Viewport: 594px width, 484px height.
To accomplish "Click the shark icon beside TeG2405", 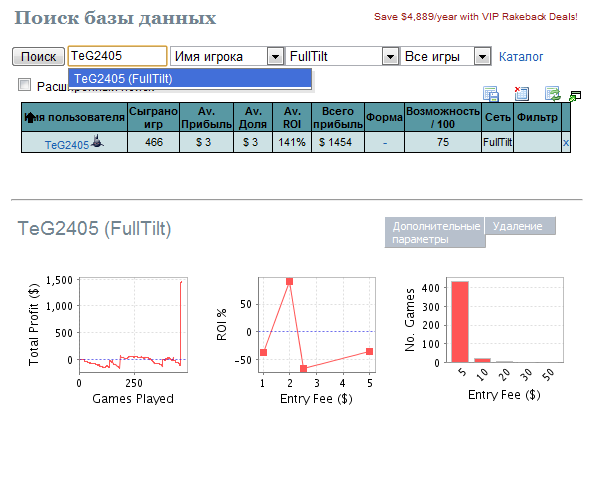I will [97, 141].
